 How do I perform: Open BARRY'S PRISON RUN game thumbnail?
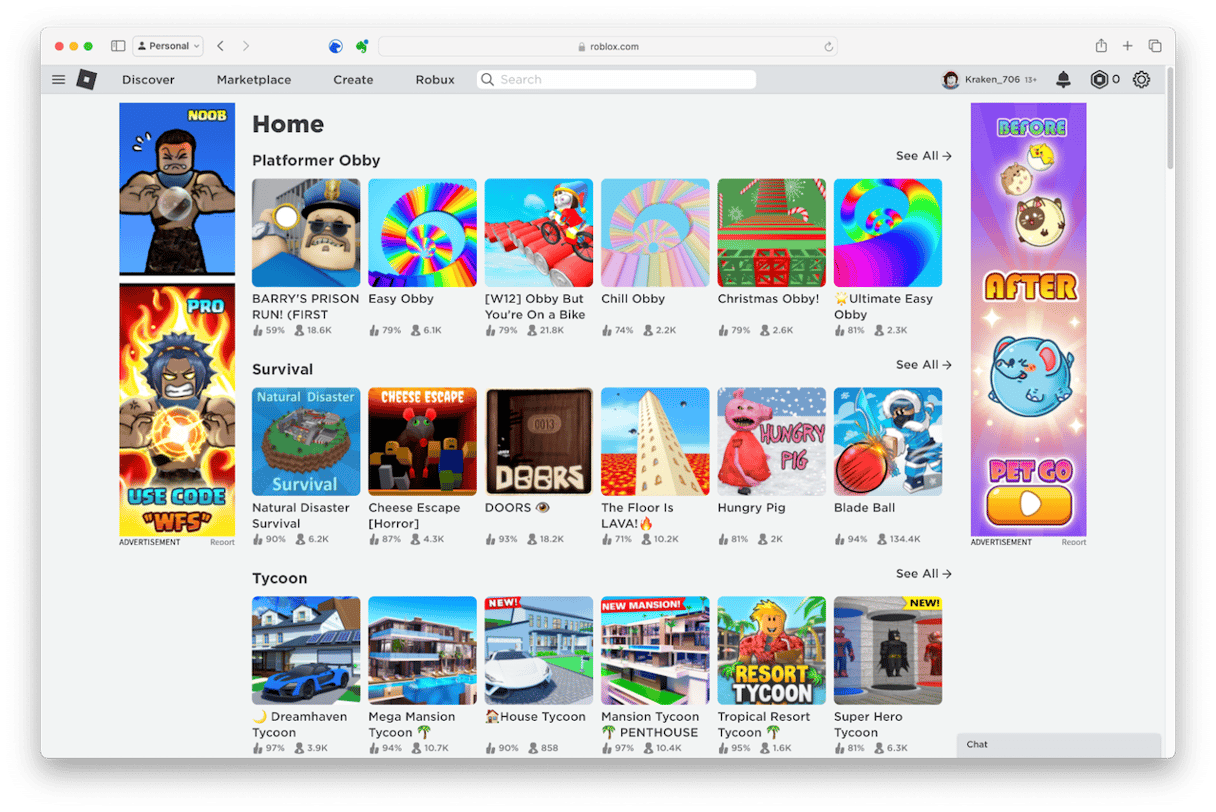click(306, 233)
